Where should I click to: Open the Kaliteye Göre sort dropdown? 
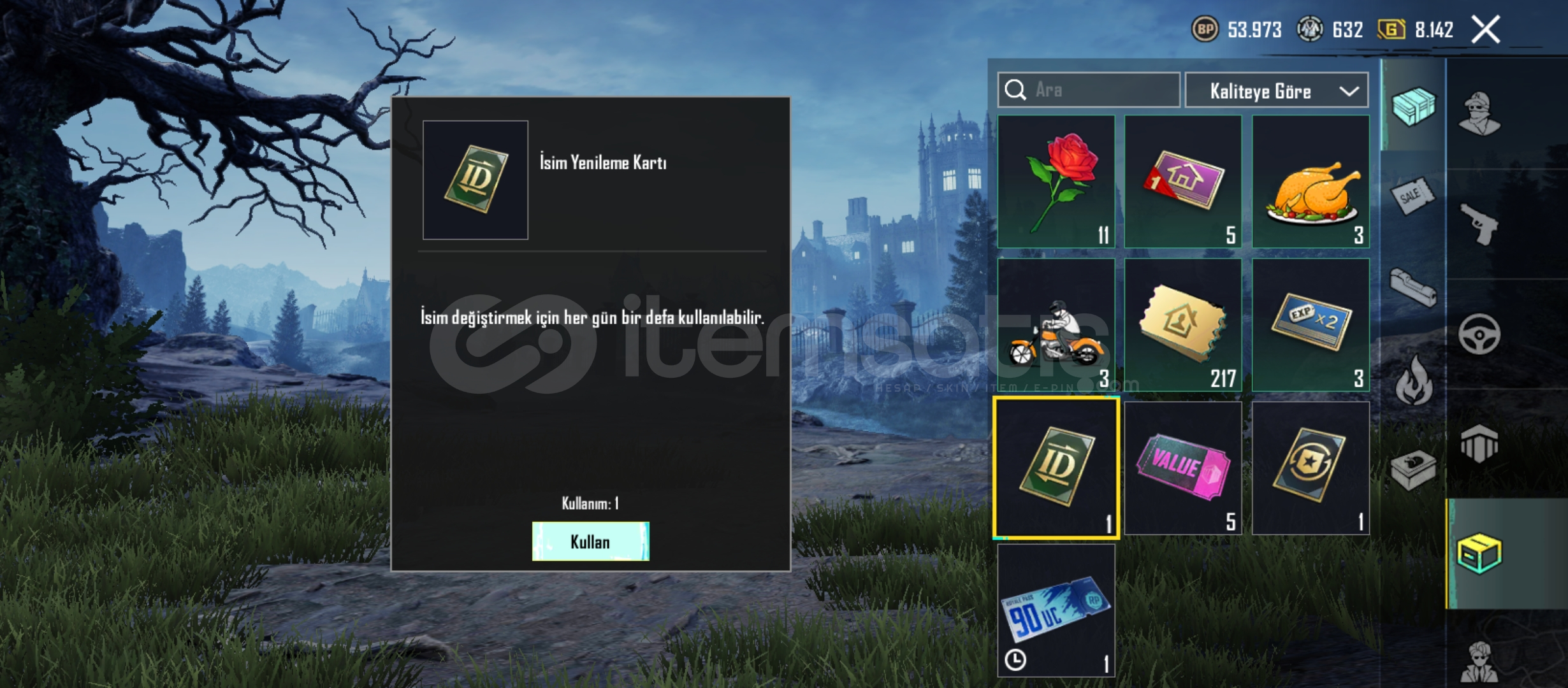(1277, 90)
